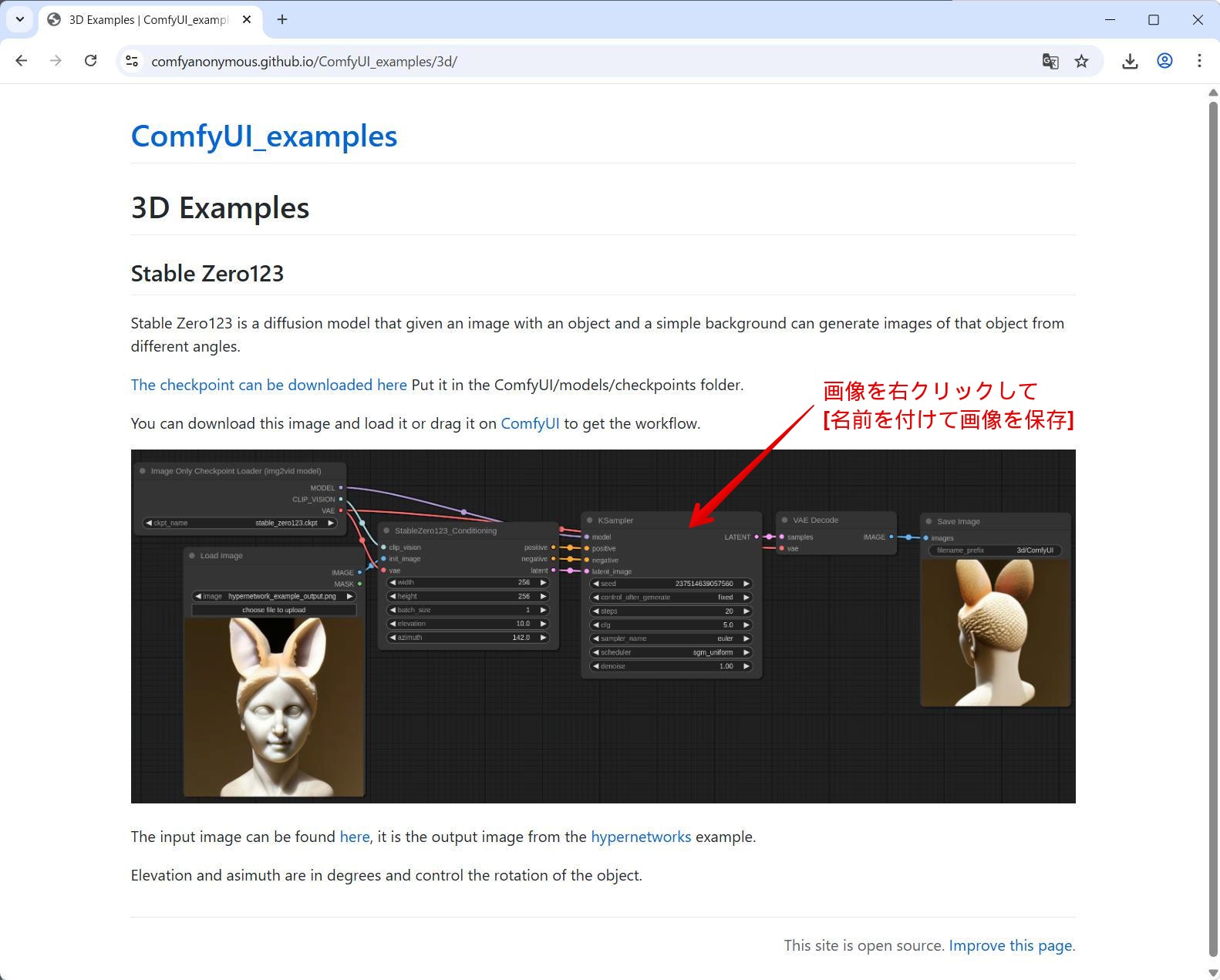Click the '3D Examples' heading
The image size is (1220, 980).
point(220,208)
